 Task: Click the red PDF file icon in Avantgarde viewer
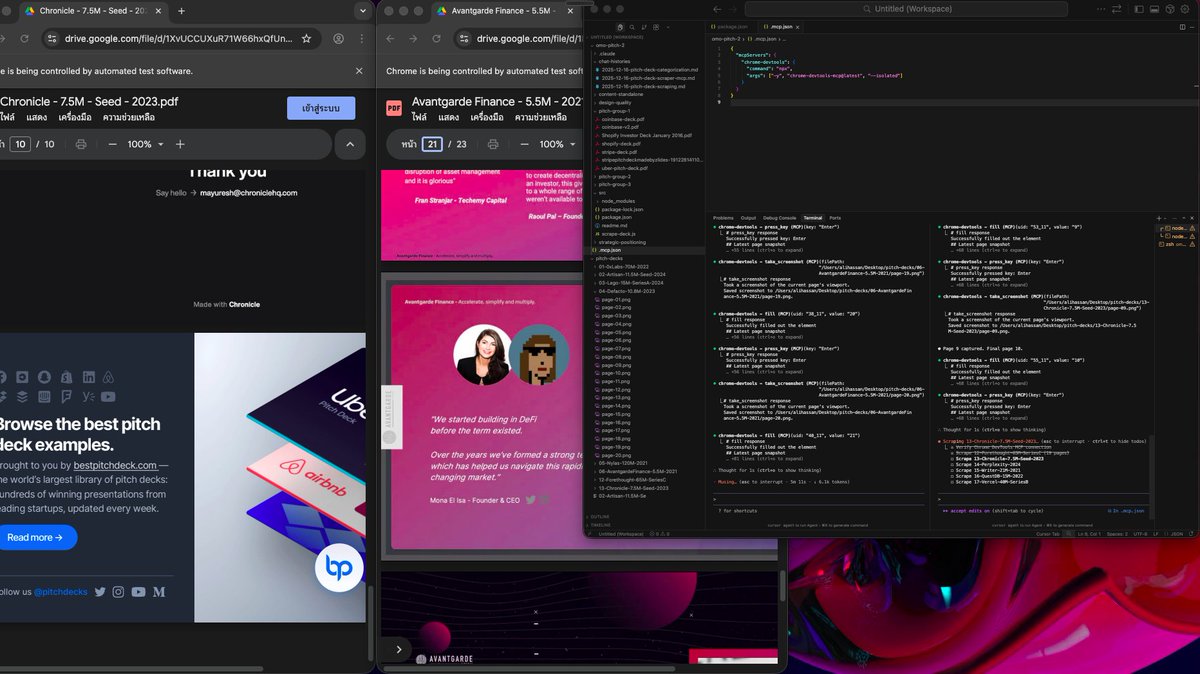pyautogui.click(x=394, y=108)
